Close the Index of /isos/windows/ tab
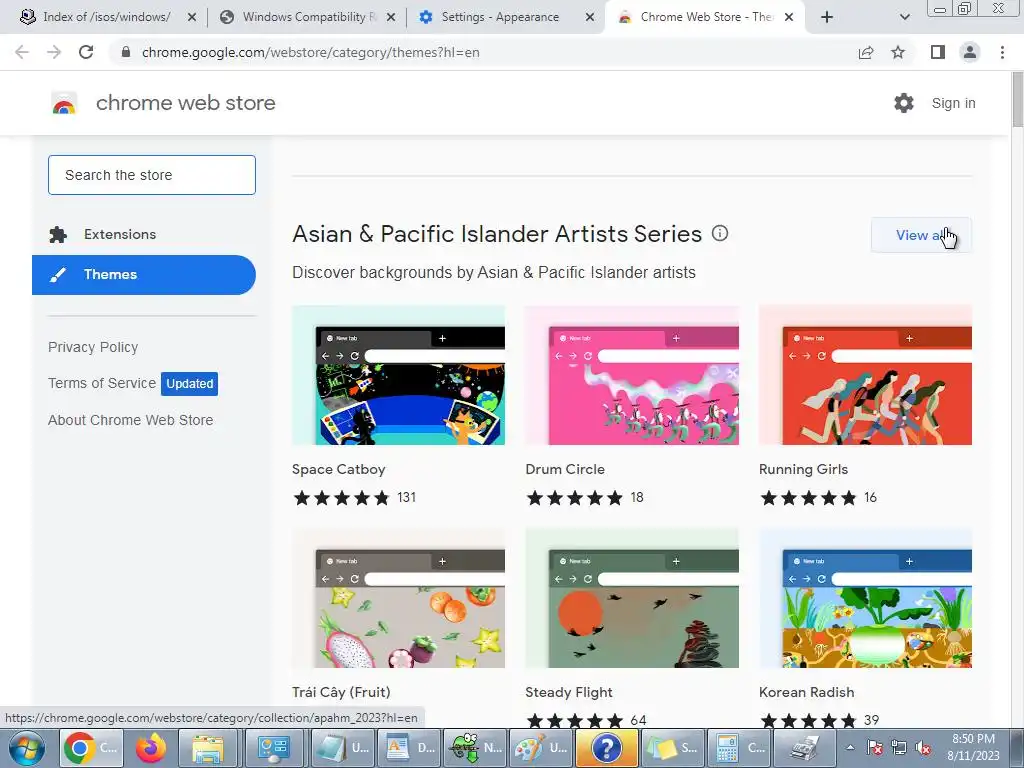The height and width of the screenshot is (768, 1024). click(191, 17)
